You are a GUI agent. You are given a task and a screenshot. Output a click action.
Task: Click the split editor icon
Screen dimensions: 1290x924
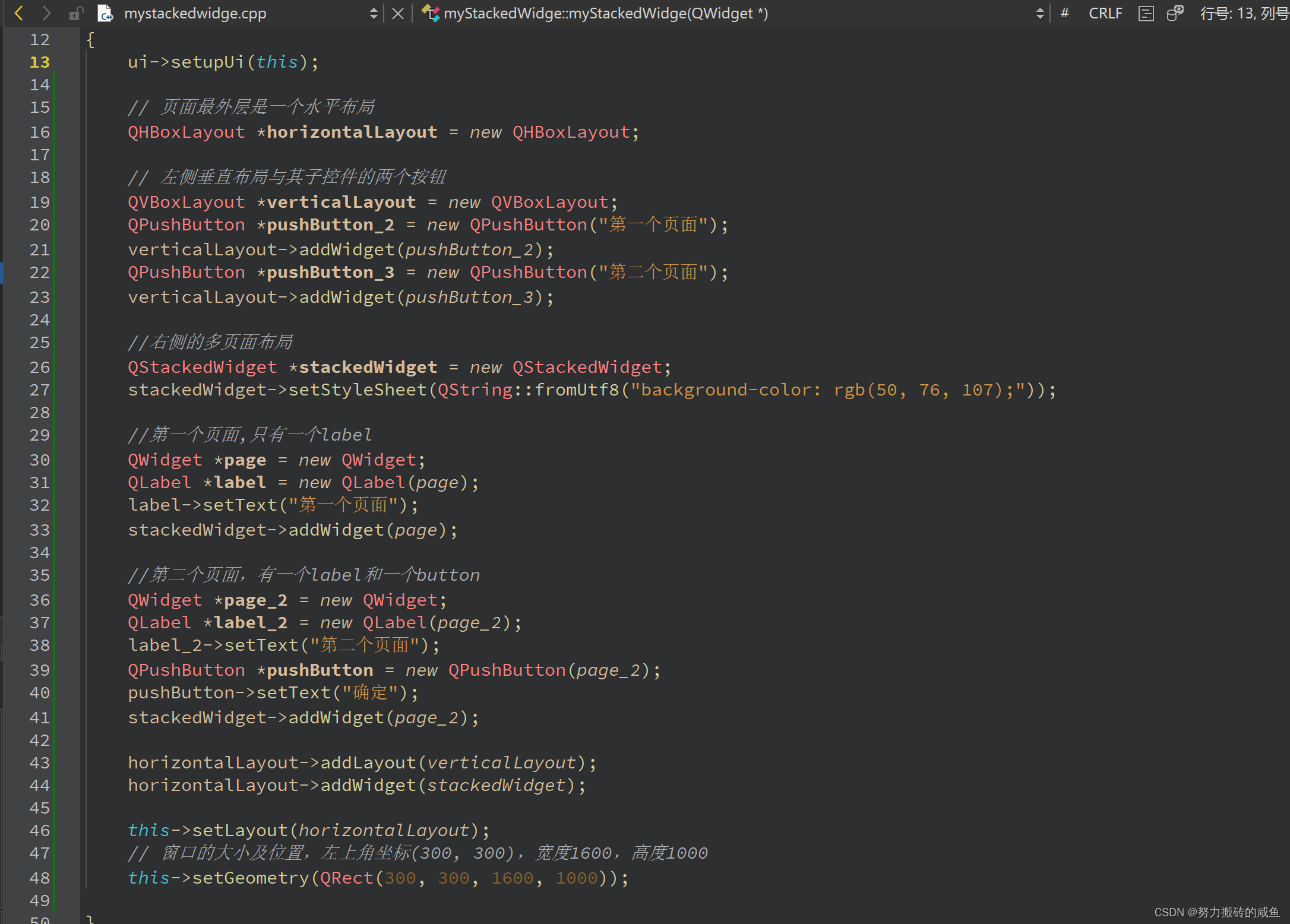(1174, 13)
